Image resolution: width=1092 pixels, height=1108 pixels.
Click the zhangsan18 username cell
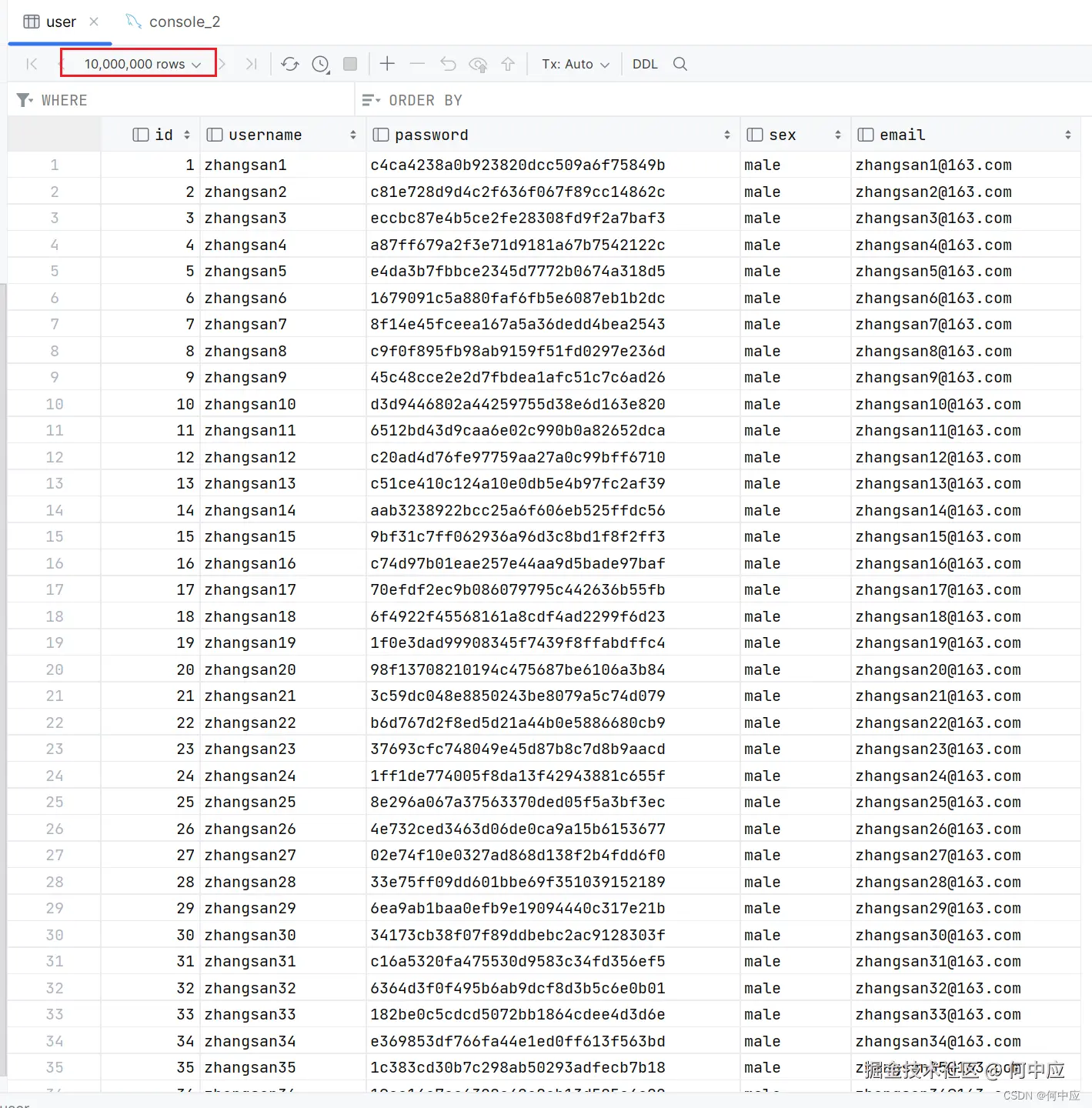[x=283, y=616]
